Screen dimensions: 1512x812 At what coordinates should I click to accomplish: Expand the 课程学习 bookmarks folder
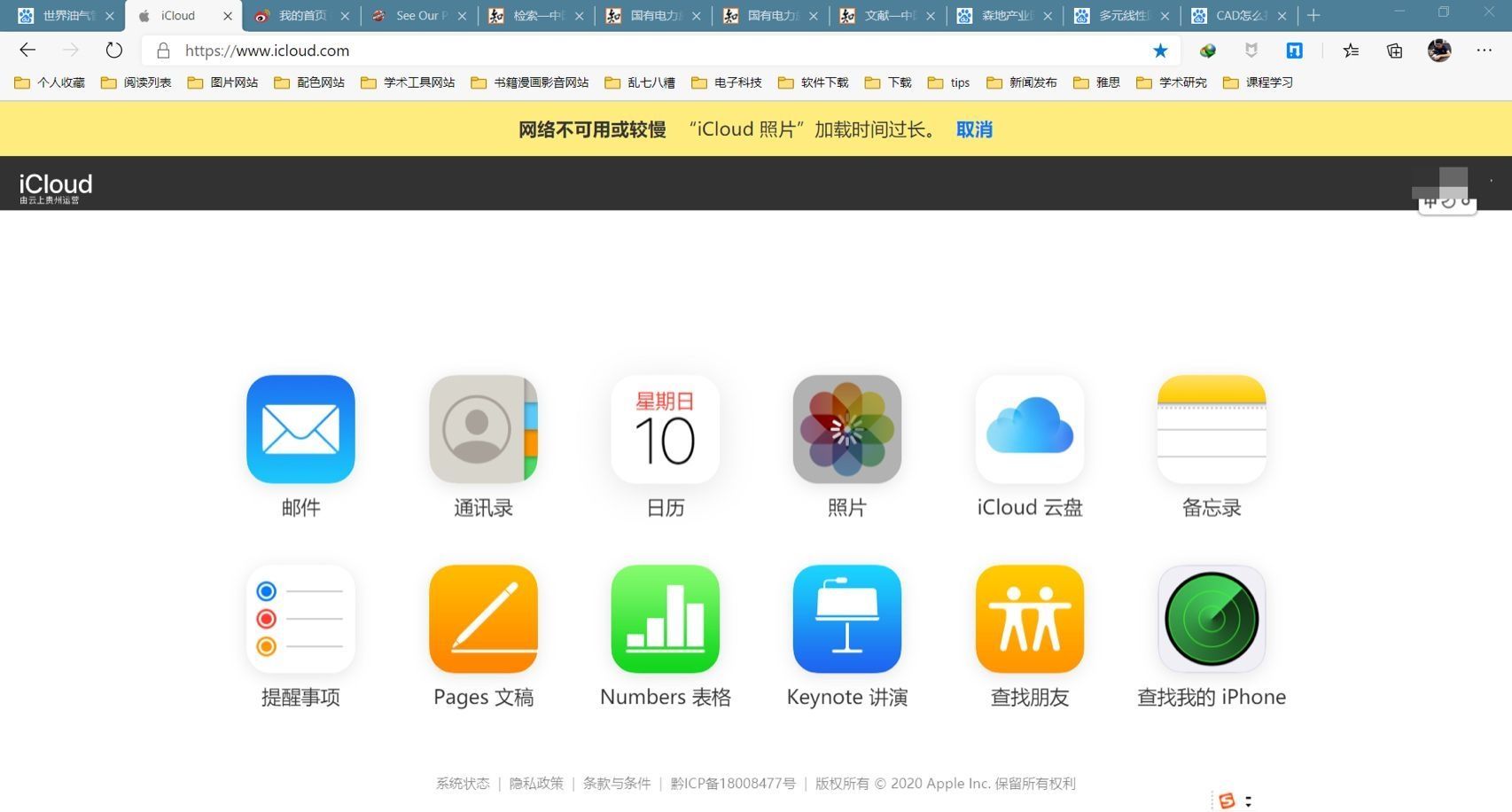coord(1258,82)
